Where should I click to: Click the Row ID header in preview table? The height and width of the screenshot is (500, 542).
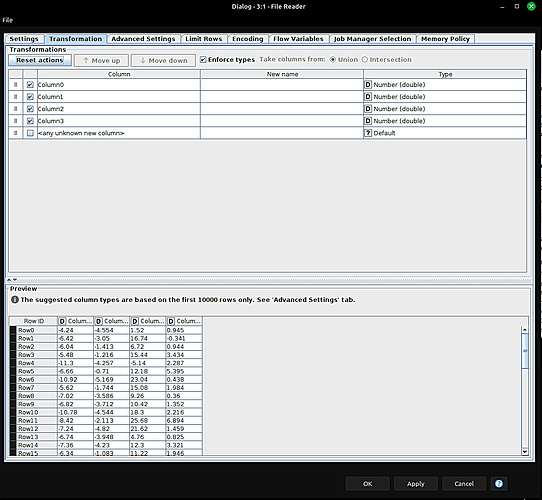click(34, 321)
